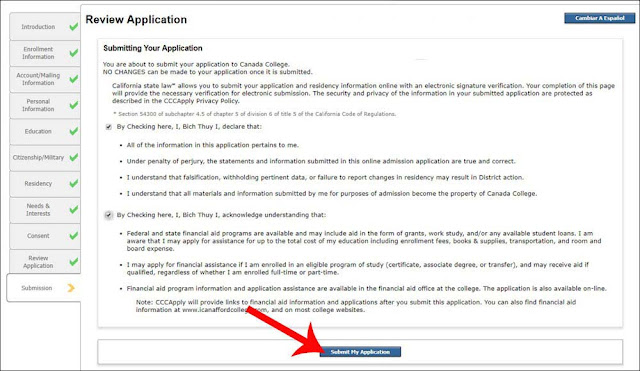Open the Review Application sidebar tab
The height and width of the screenshot is (371, 640).
[45, 262]
